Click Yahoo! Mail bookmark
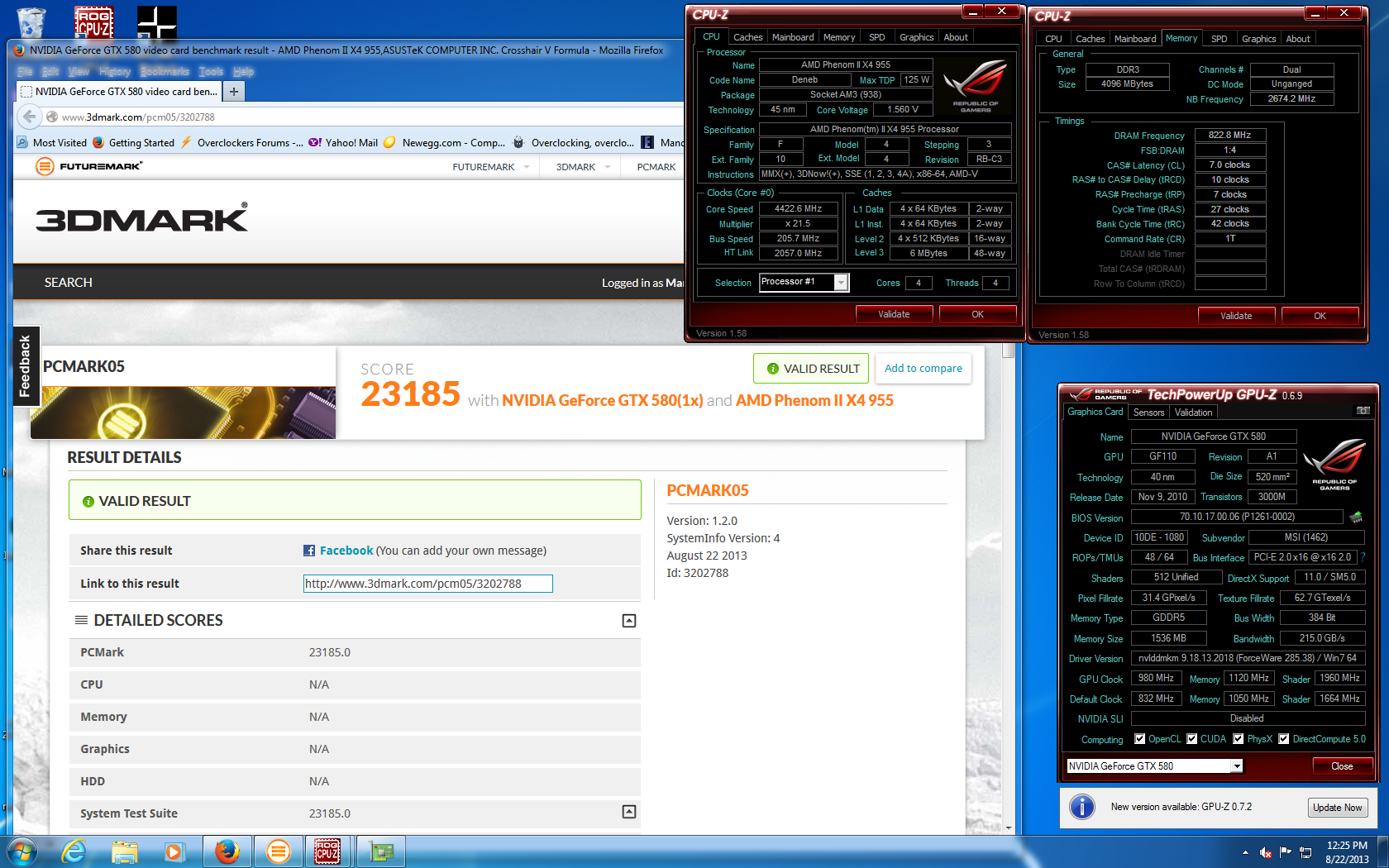Viewport: 1389px width, 868px height. coord(343,142)
